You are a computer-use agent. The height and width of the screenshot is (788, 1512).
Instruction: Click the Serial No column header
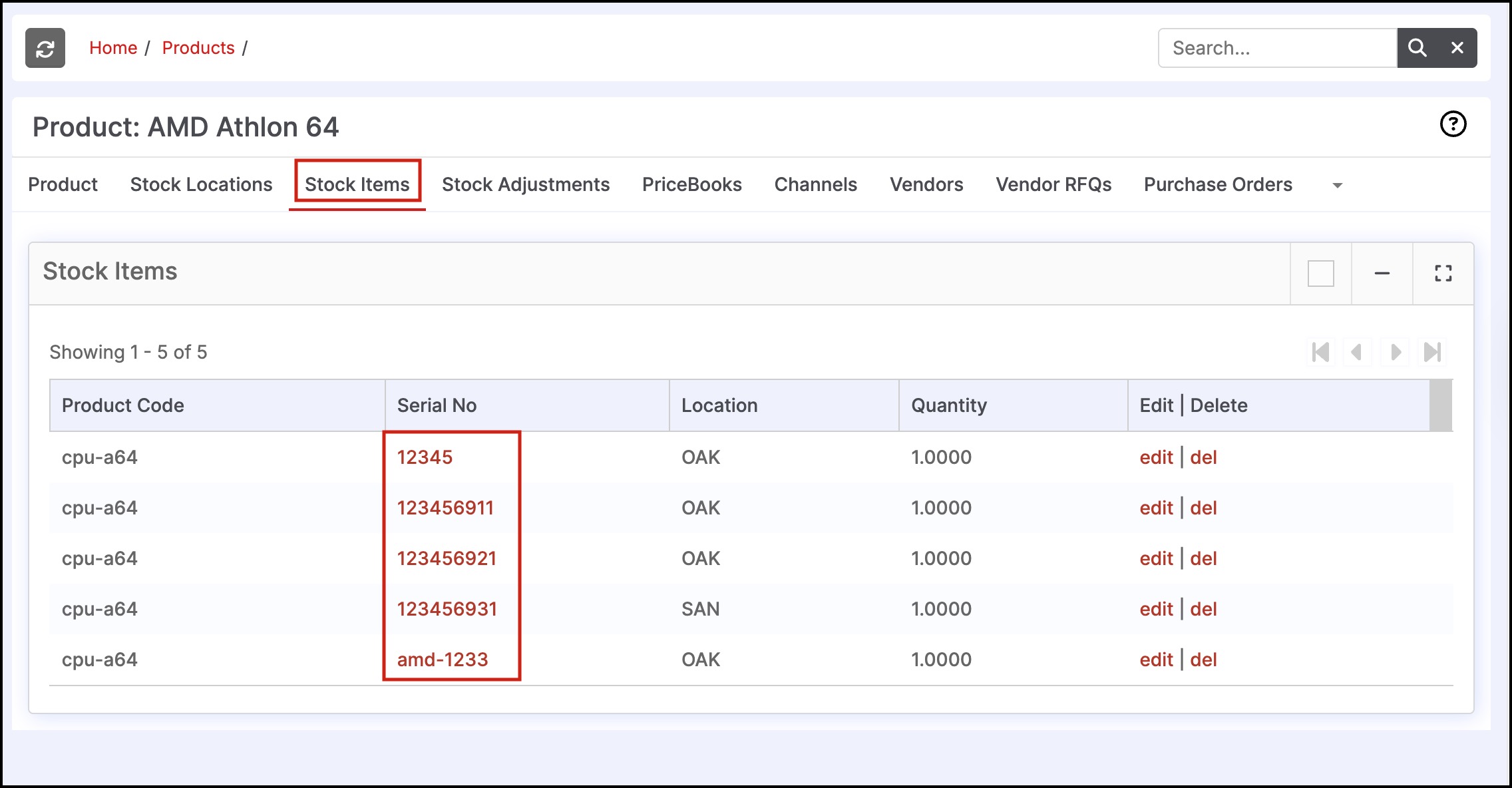pos(527,405)
